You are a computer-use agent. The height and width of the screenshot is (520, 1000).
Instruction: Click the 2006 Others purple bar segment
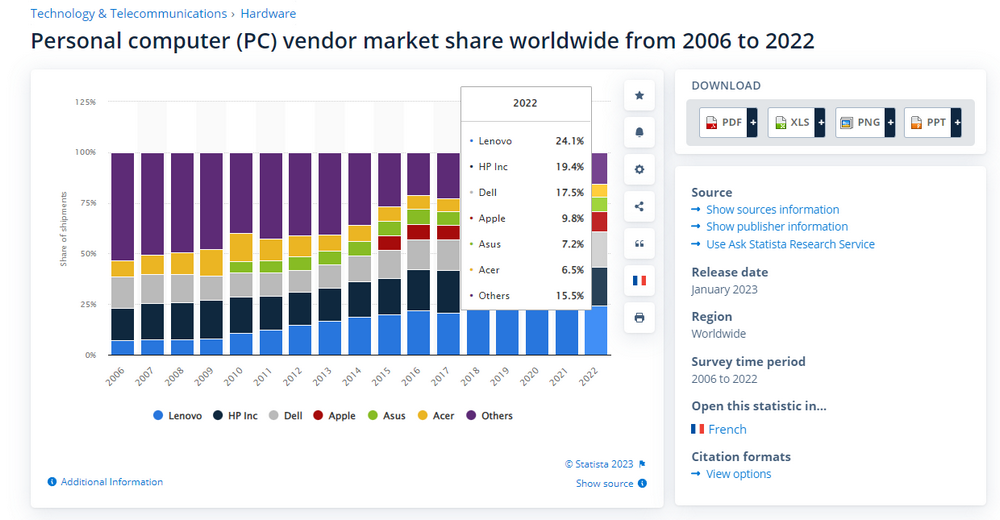tap(122, 207)
